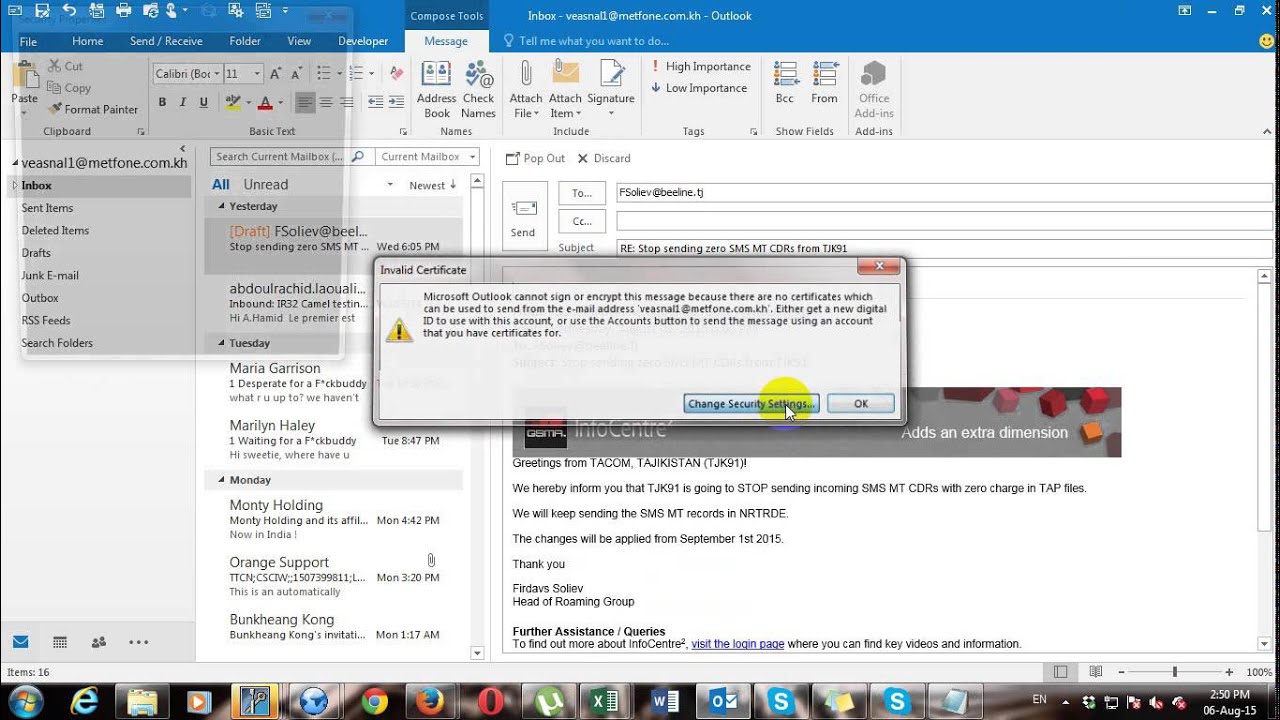Screen dimensions: 1280x720
Task: Click zoom in plus button
Action: pyautogui.click(x=1230, y=672)
